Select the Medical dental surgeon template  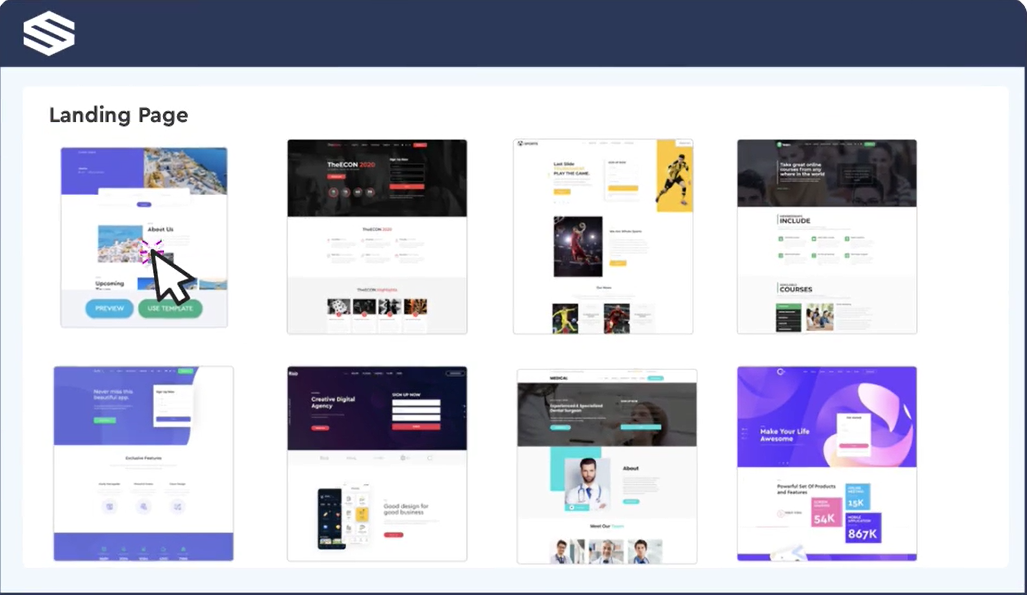[x=607, y=466]
